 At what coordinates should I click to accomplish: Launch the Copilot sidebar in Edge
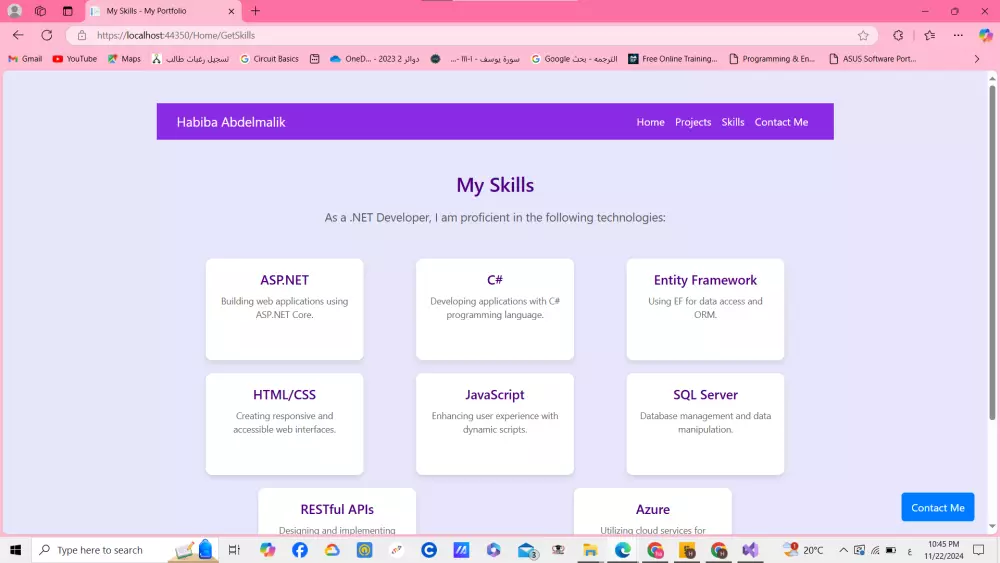(x=985, y=35)
